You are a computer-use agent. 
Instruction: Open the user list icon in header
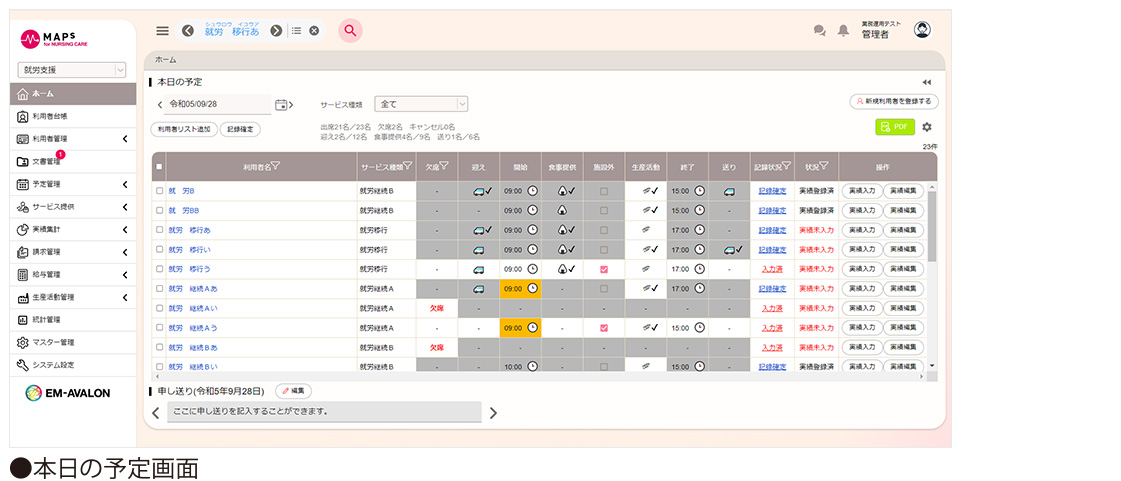pos(297,31)
